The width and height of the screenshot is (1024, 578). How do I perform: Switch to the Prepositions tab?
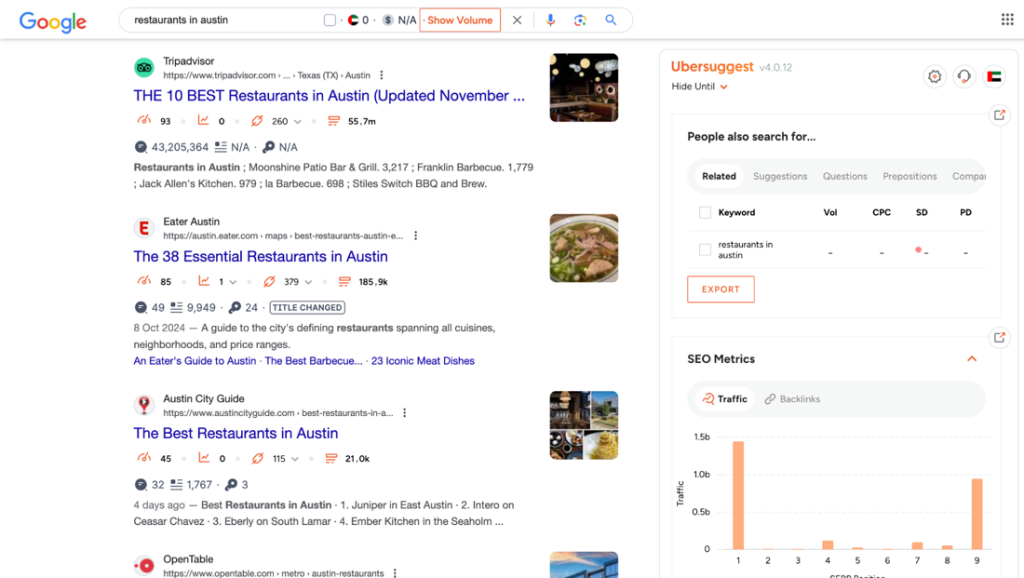(x=909, y=176)
